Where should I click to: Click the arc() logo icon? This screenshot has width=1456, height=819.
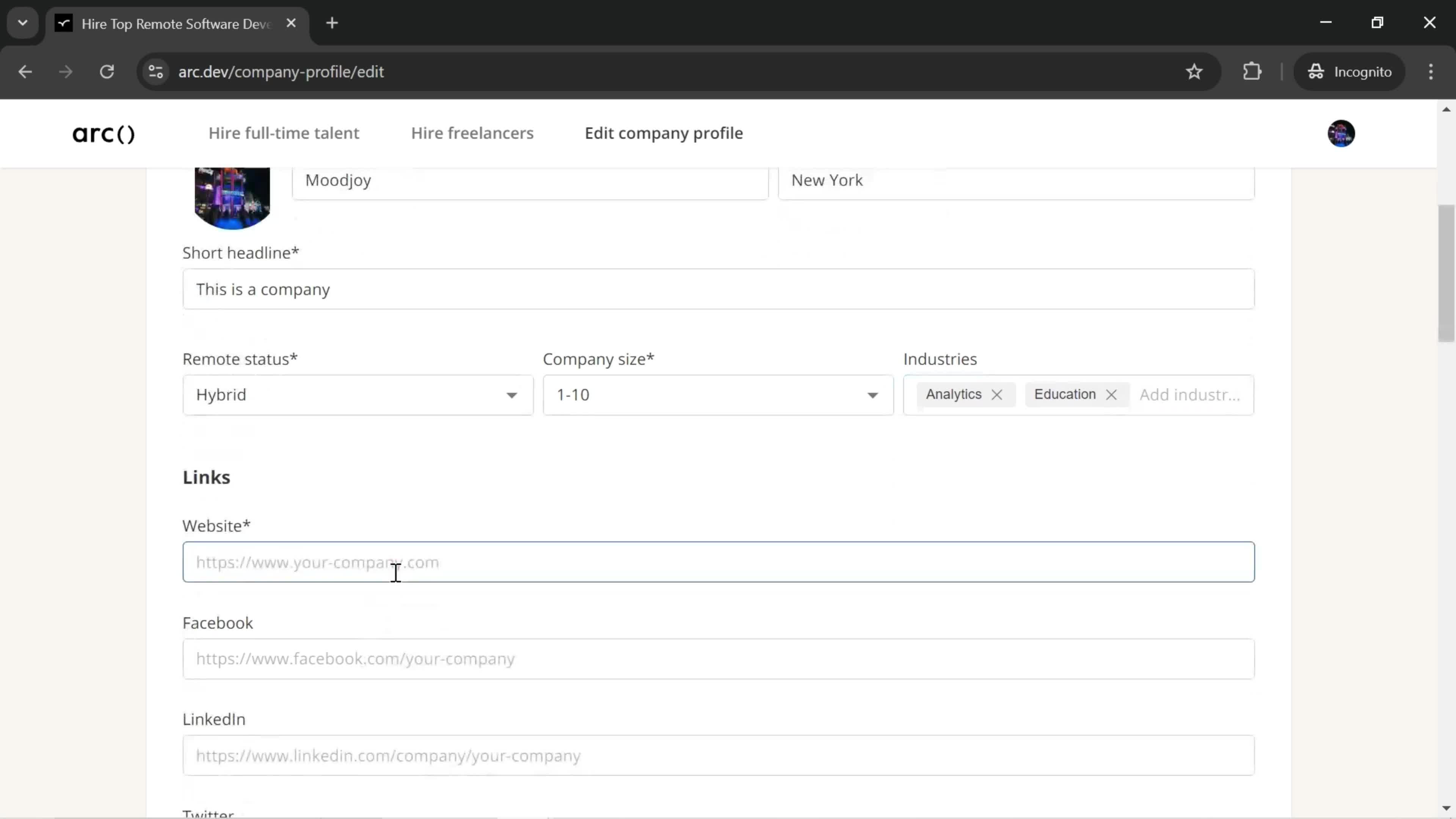point(103,133)
